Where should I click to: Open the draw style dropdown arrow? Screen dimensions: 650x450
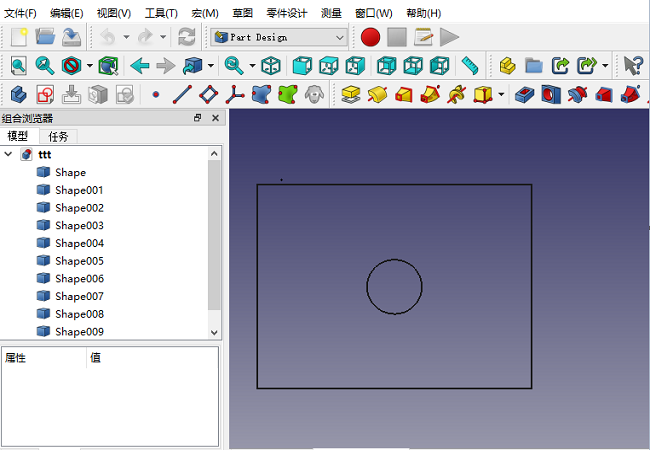(x=90, y=66)
